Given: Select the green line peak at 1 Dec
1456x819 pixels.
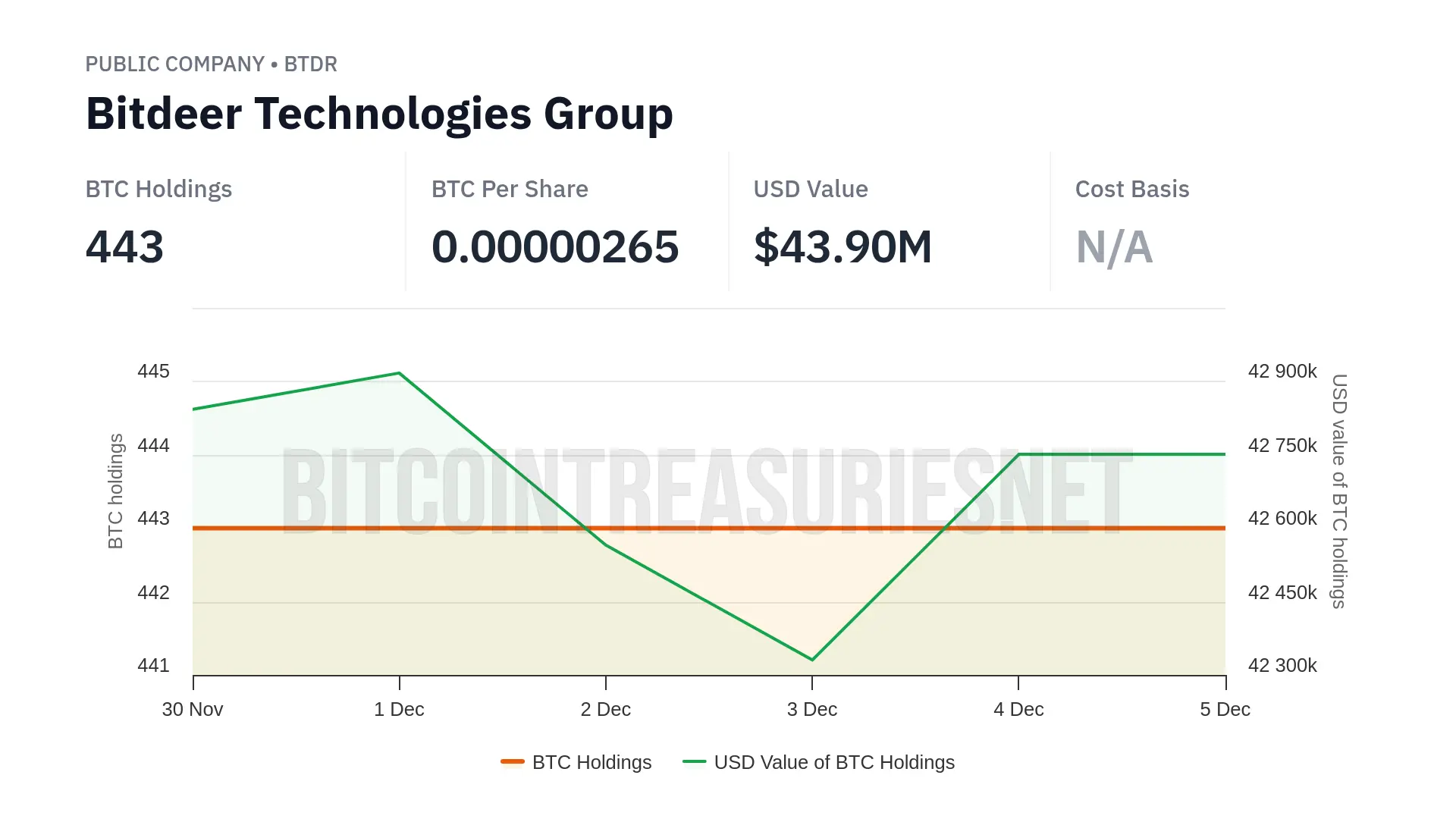Looking at the screenshot, I should 399,373.
